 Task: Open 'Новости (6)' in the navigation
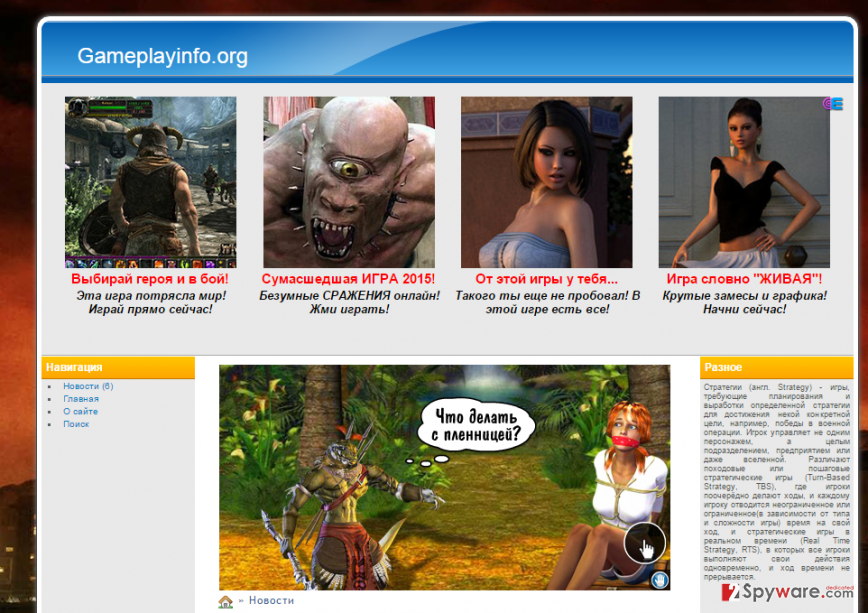point(88,386)
